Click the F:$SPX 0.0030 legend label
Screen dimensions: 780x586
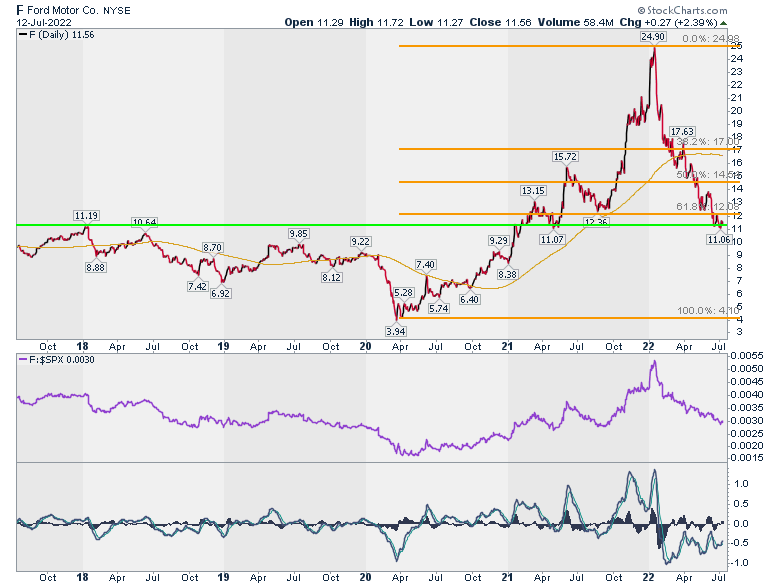click(56, 360)
